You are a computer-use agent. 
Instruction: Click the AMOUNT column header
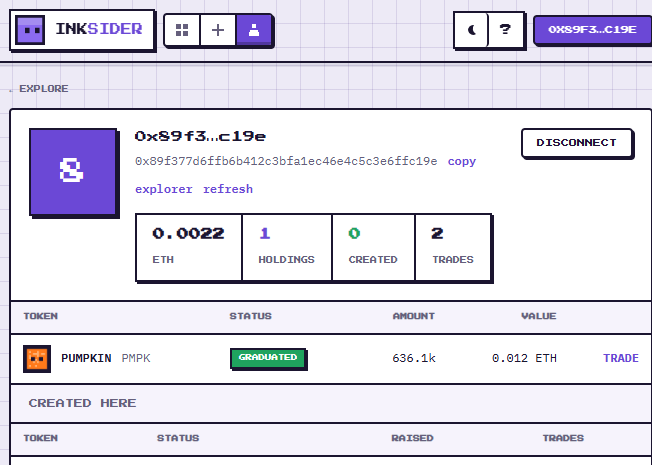click(x=414, y=316)
